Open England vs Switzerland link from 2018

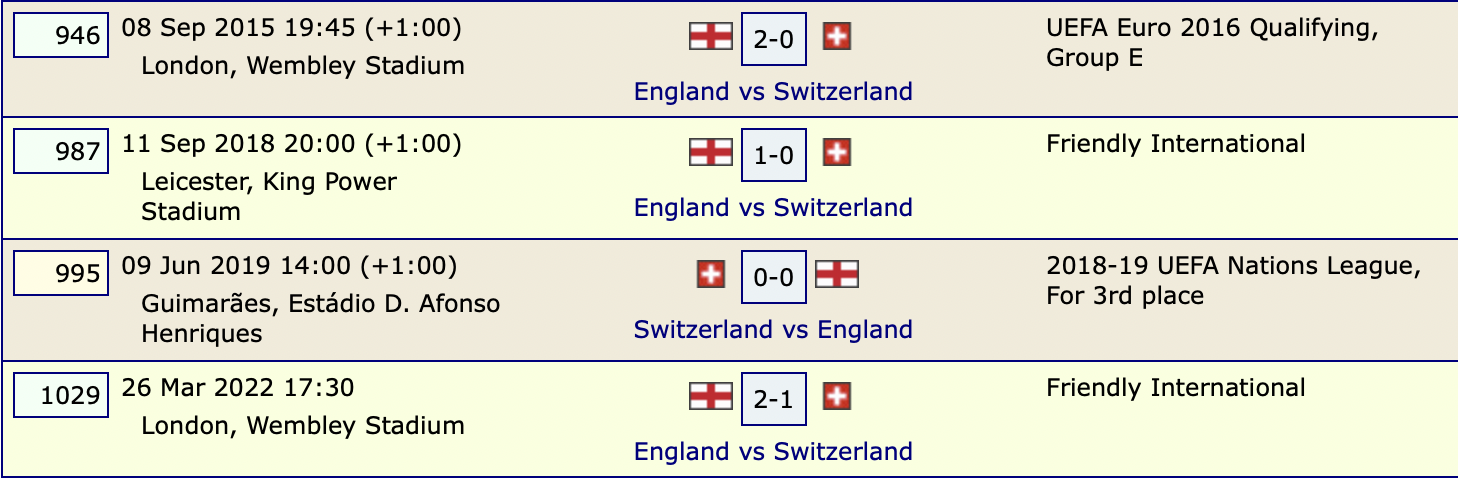[774, 208]
